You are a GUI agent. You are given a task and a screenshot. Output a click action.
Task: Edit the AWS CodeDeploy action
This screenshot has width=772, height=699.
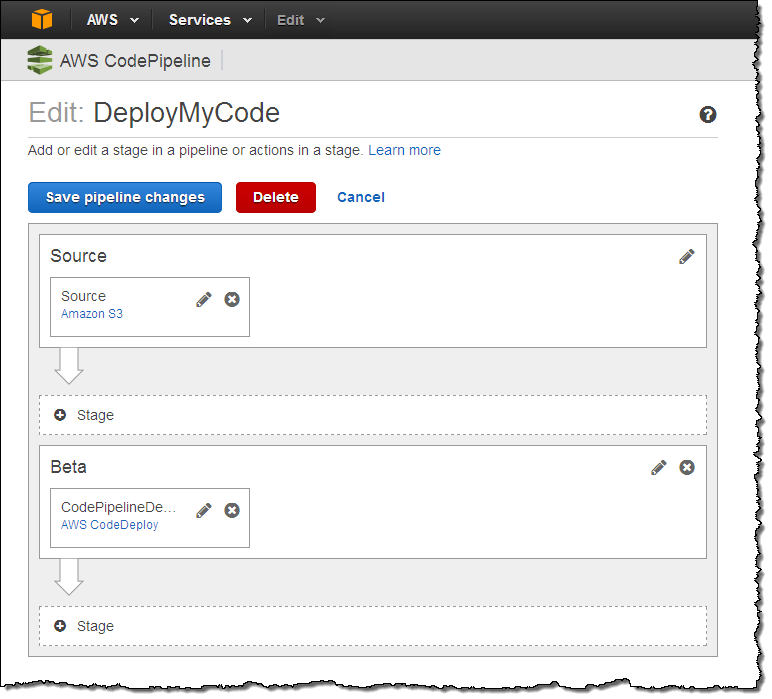(x=204, y=510)
